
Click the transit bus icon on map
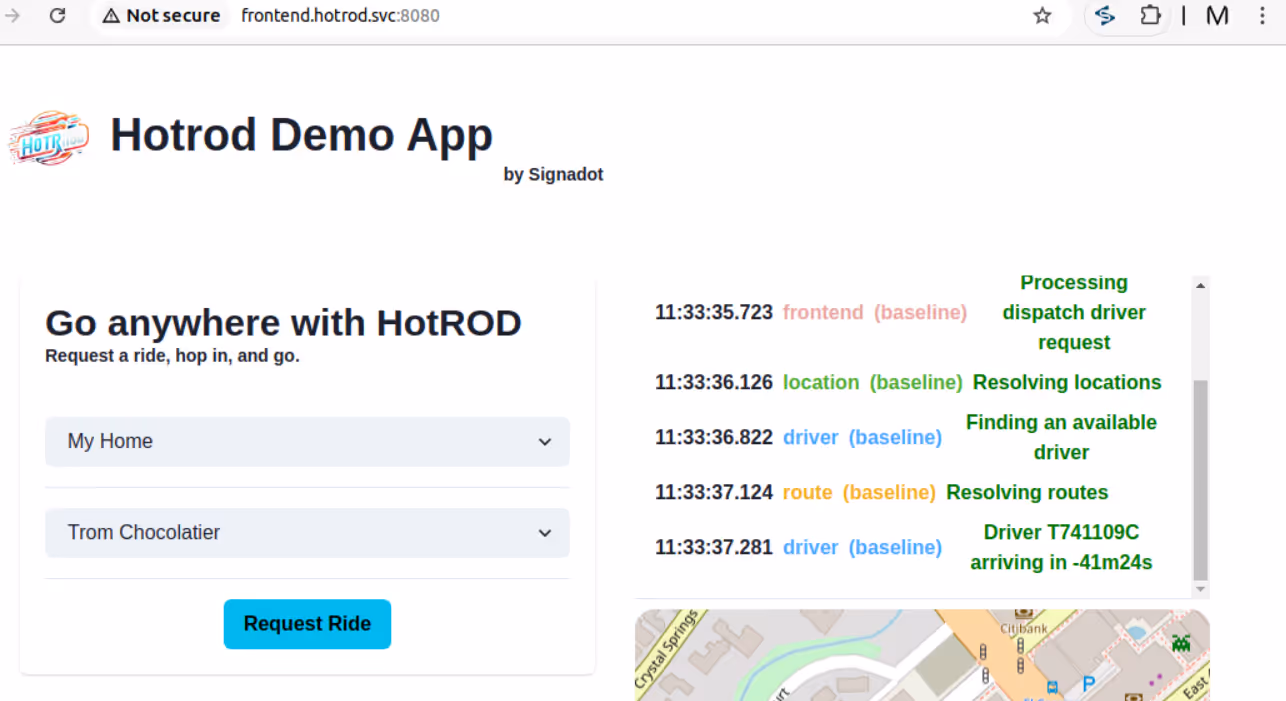pyautogui.click(x=1052, y=686)
